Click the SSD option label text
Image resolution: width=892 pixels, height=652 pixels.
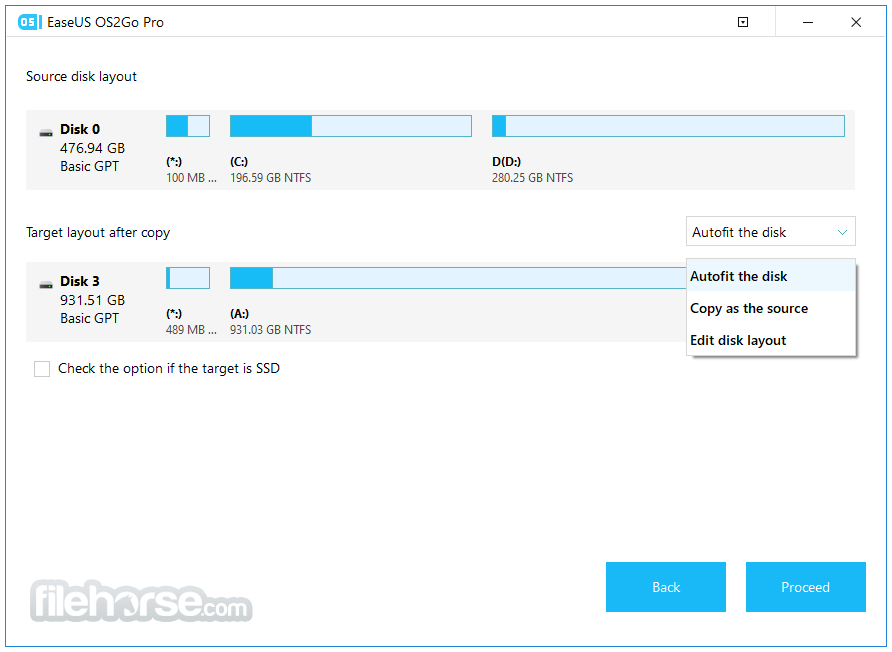(x=169, y=369)
